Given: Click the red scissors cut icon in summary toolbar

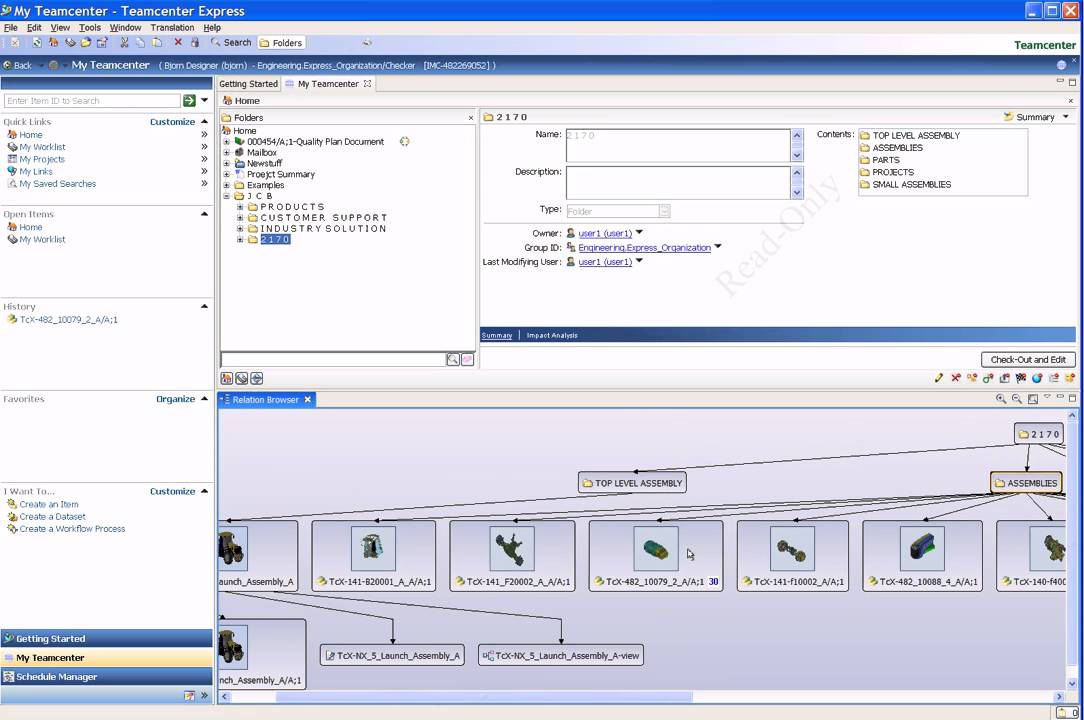Looking at the screenshot, I should 955,378.
